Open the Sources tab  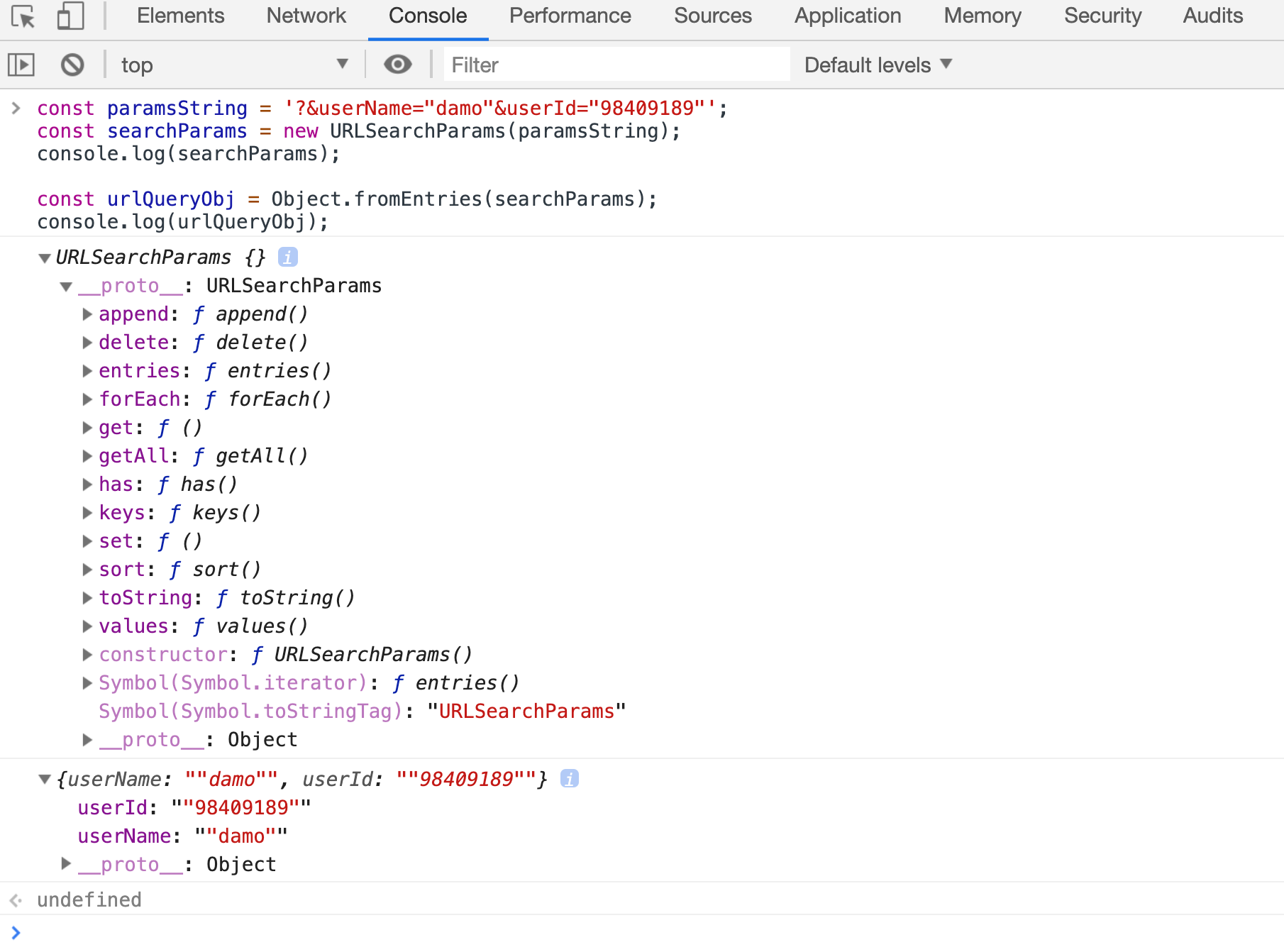pos(713,16)
